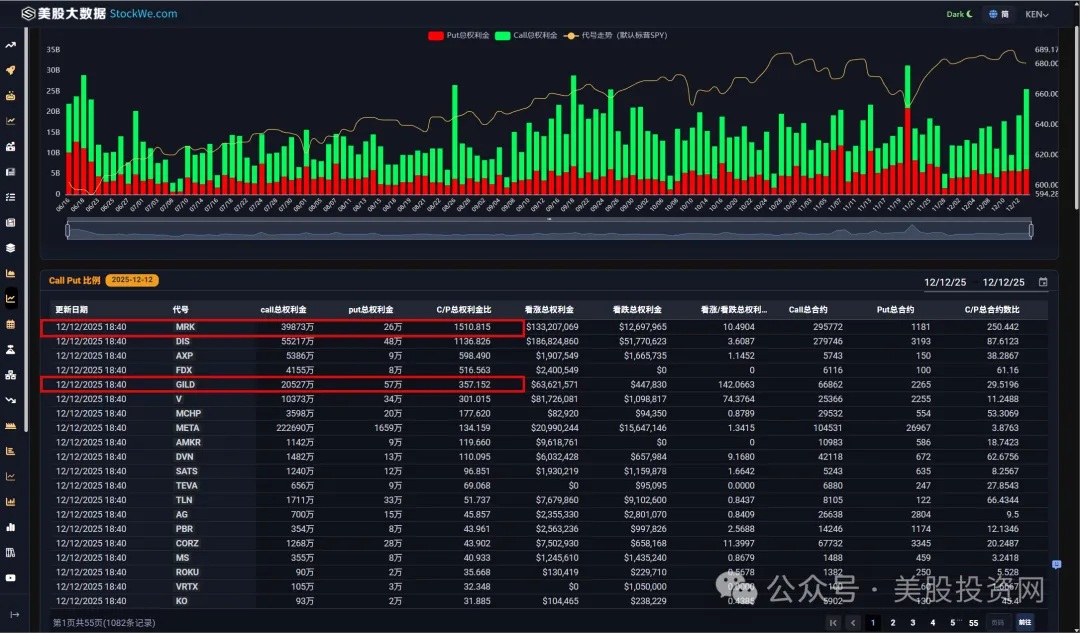Toggle the green Call总权利金 legend series

click(526, 35)
